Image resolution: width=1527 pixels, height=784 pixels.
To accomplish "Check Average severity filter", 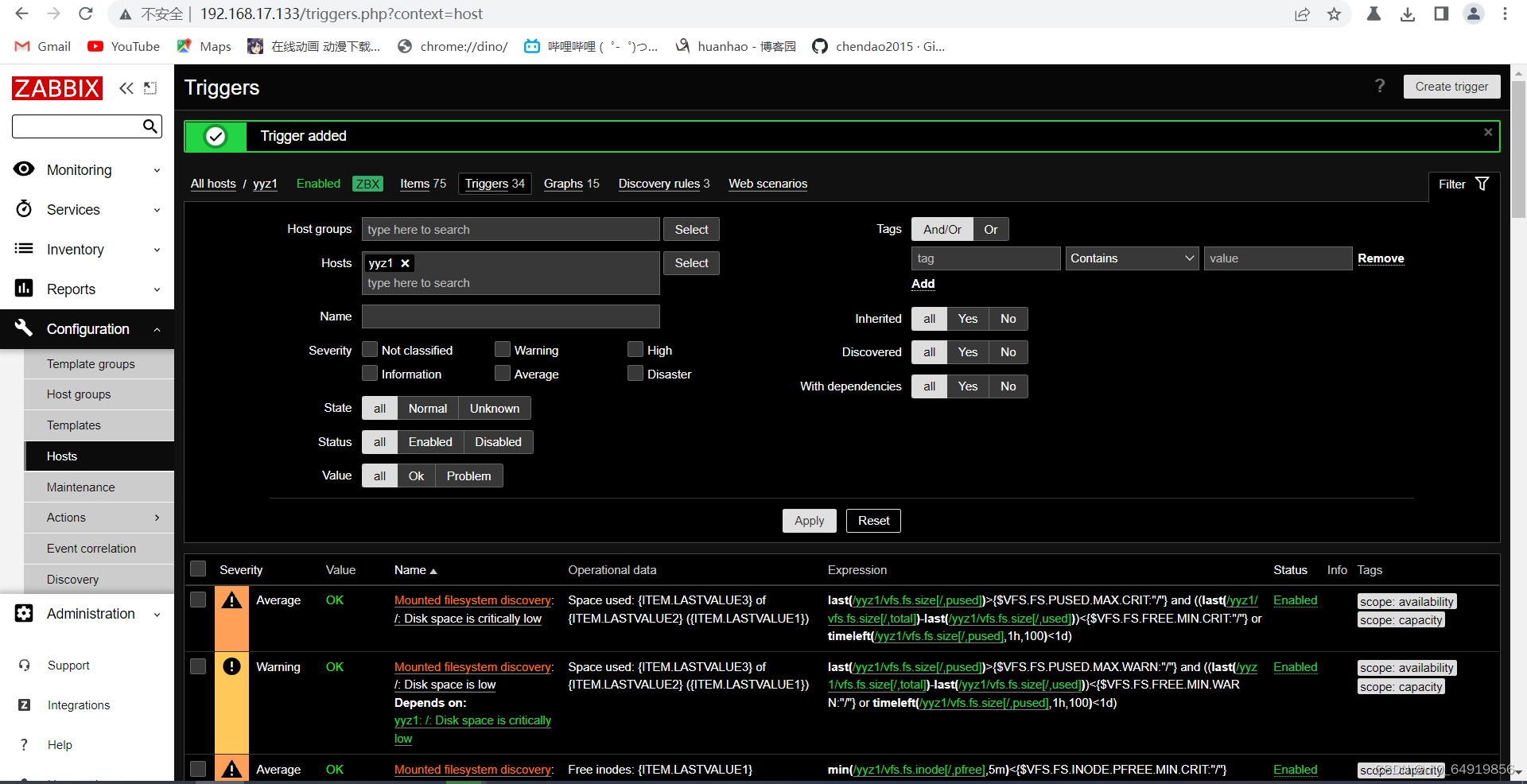I will coord(503,373).
